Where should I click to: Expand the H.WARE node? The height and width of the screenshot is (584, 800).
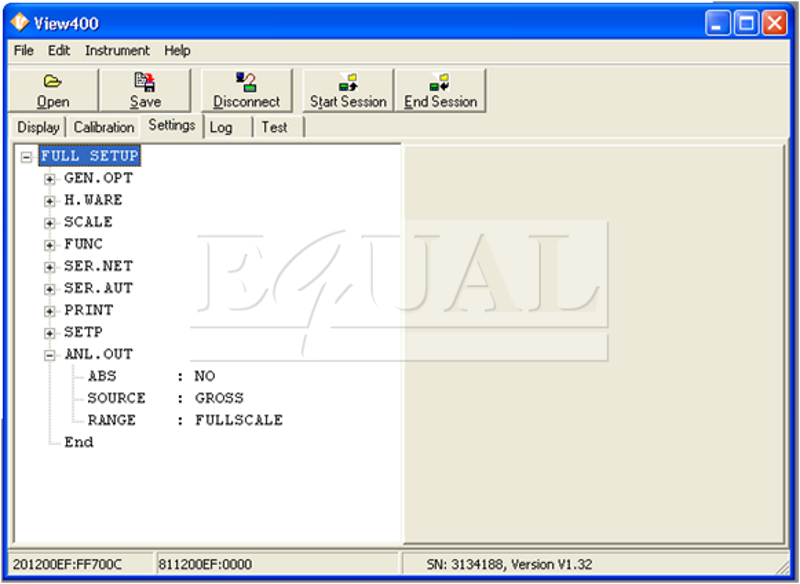coord(49,200)
